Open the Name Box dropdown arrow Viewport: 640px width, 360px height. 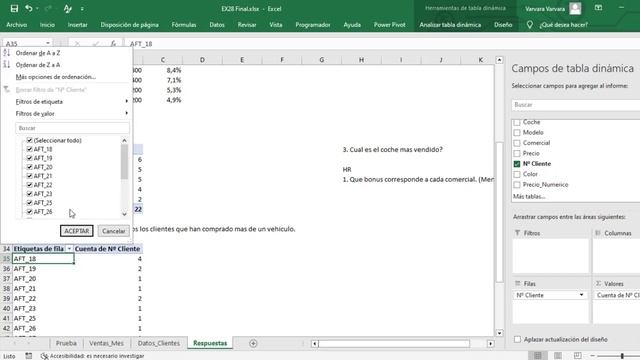(48, 43)
